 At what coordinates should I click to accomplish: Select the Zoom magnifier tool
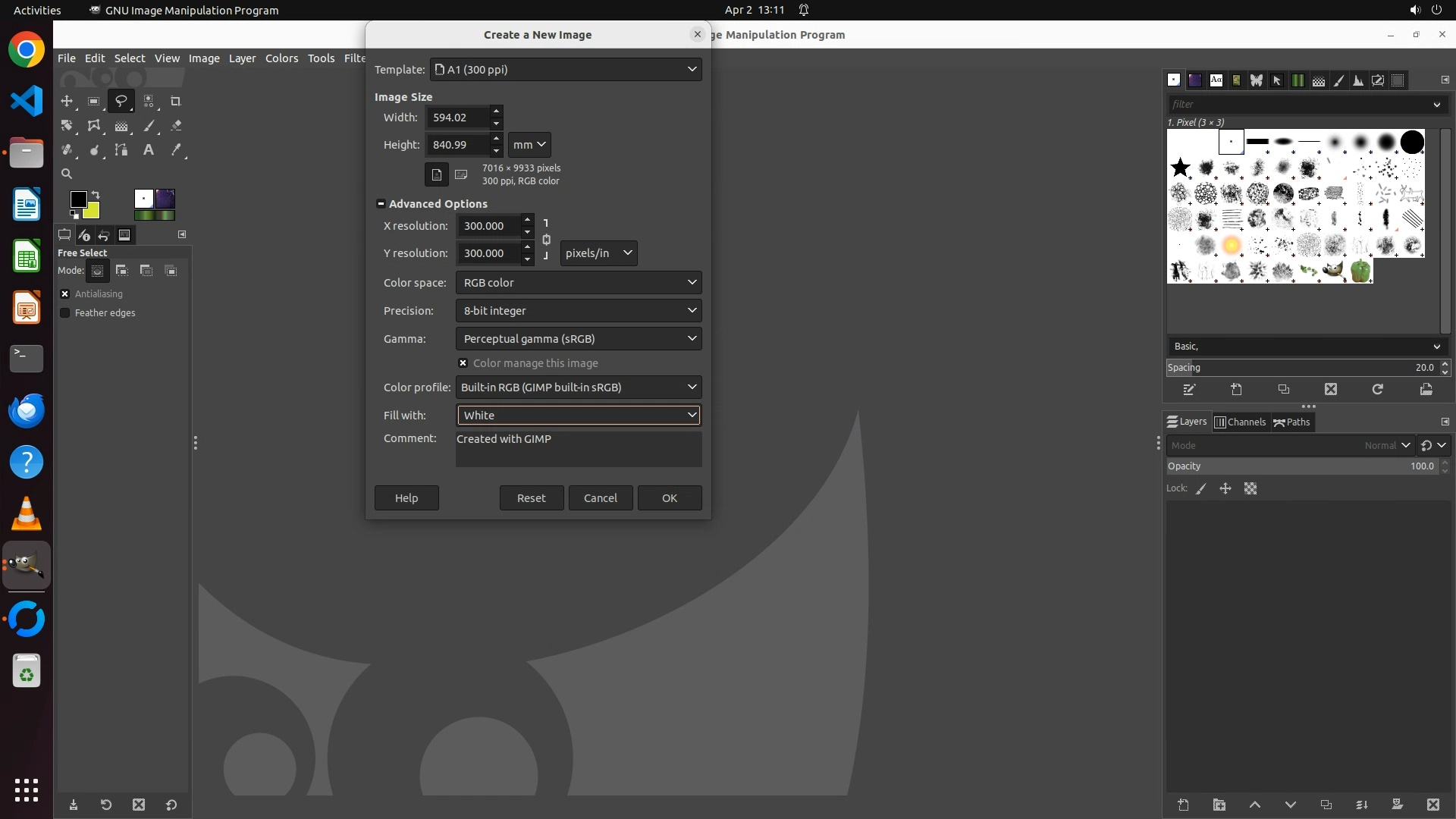[x=67, y=174]
